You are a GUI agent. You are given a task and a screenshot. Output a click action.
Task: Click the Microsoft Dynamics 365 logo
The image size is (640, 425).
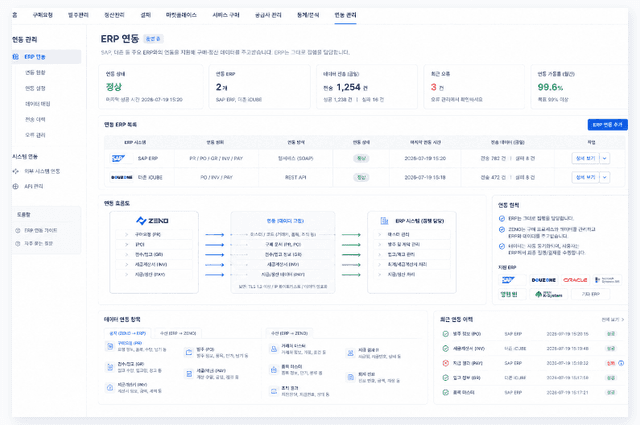[x=607, y=280]
